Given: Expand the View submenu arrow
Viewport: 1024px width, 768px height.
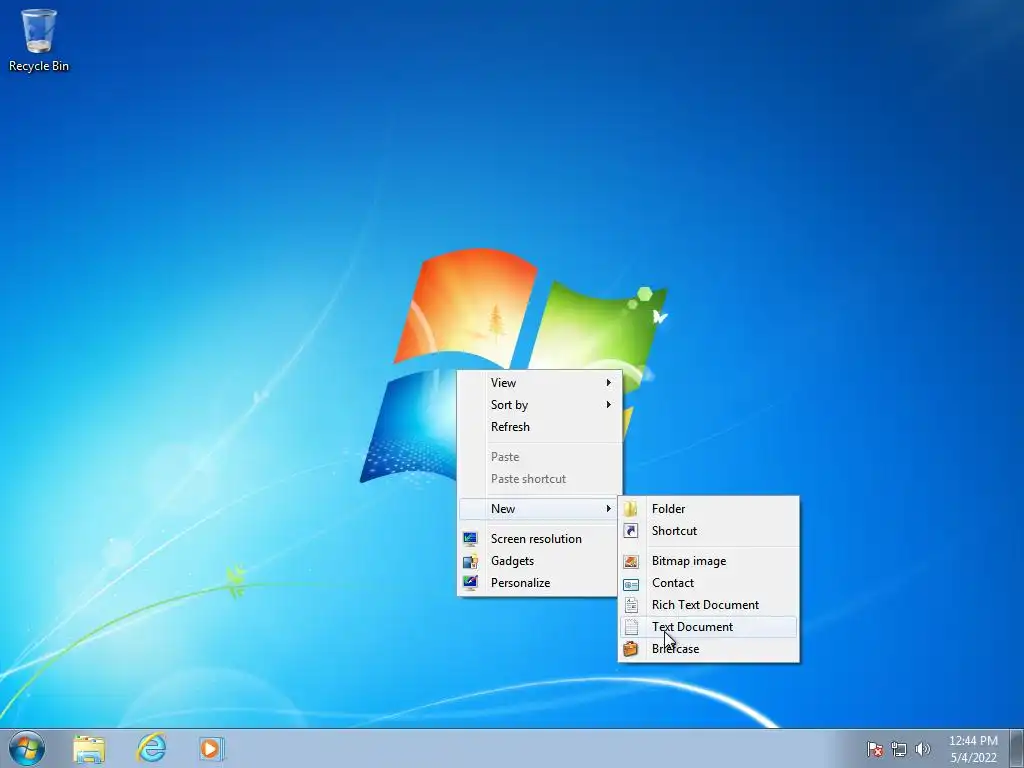Looking at the screenshot, I should 609,383.
